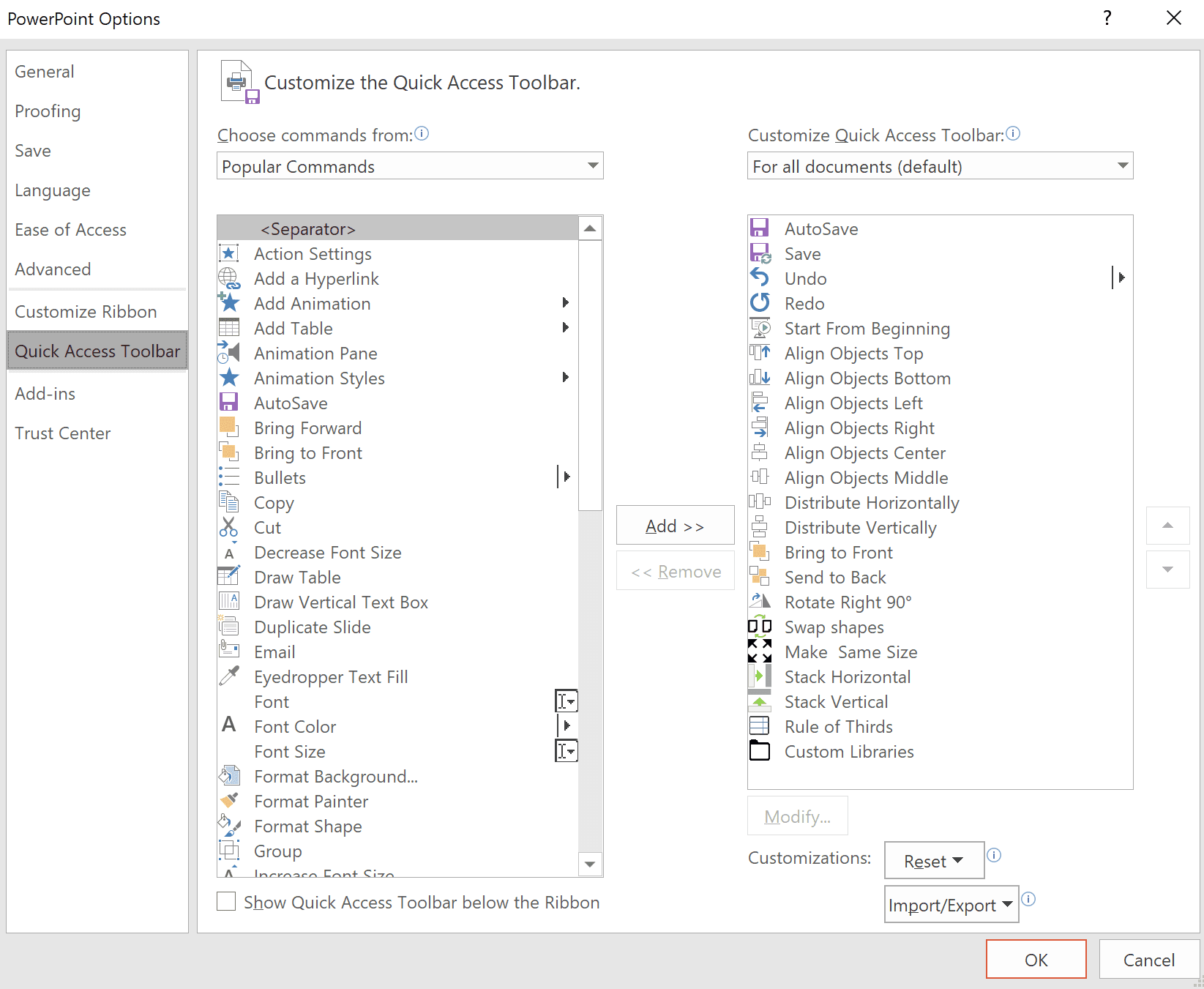
Task: Click the commands list scroll-down arrow
Action: pyautogui.click(x=590, y=865)
